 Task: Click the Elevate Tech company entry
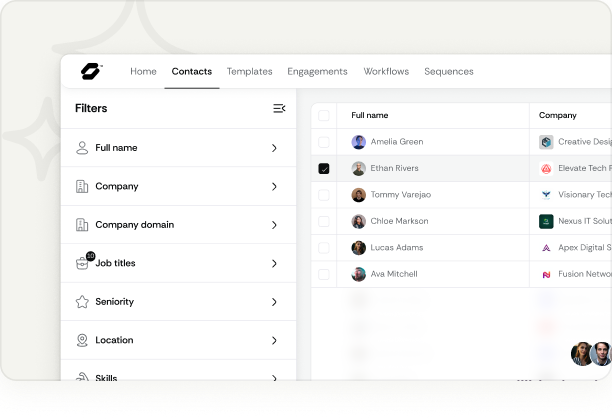[584, 169]
